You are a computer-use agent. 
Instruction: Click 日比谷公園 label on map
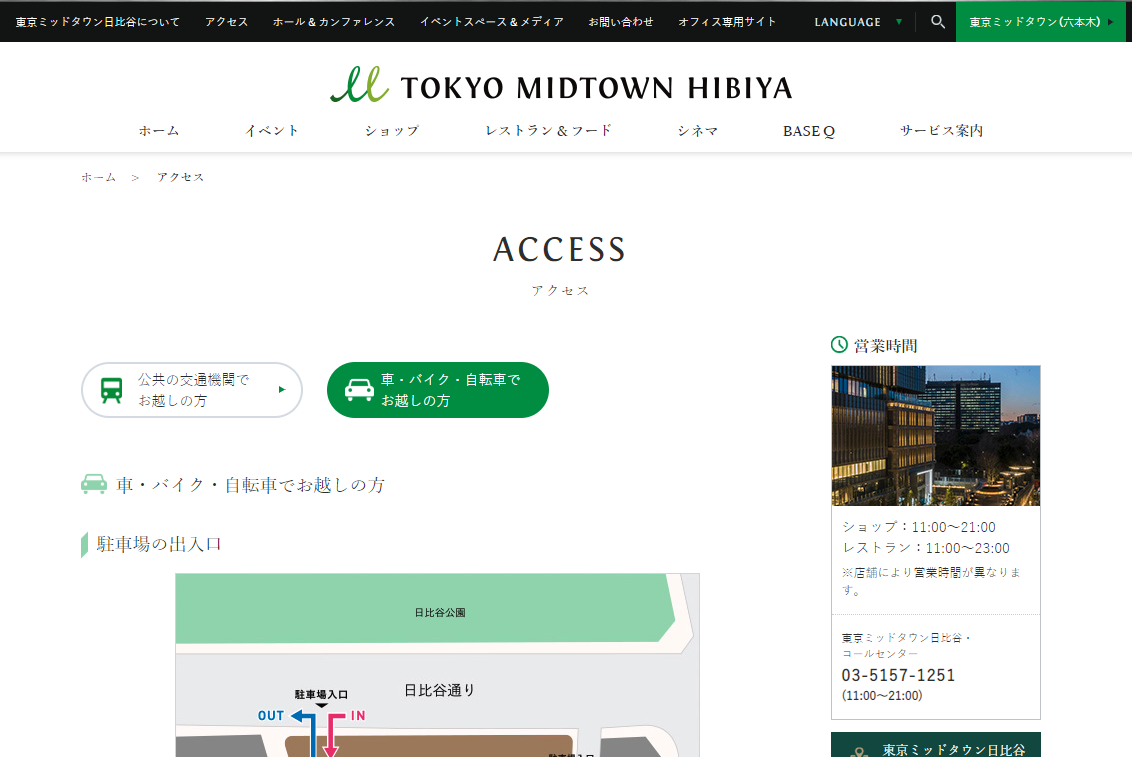tap(440, 613)
